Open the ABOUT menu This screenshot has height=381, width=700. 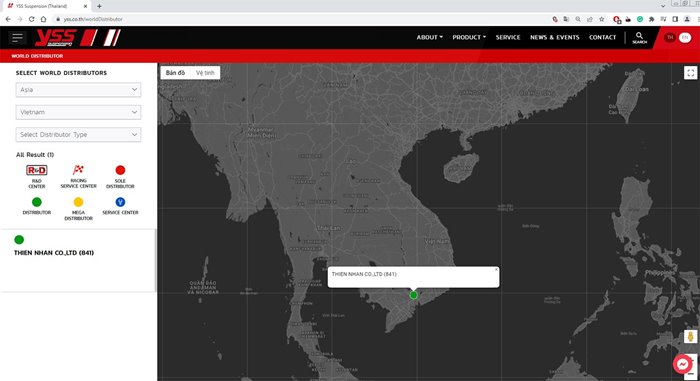[x=429, y=38]
